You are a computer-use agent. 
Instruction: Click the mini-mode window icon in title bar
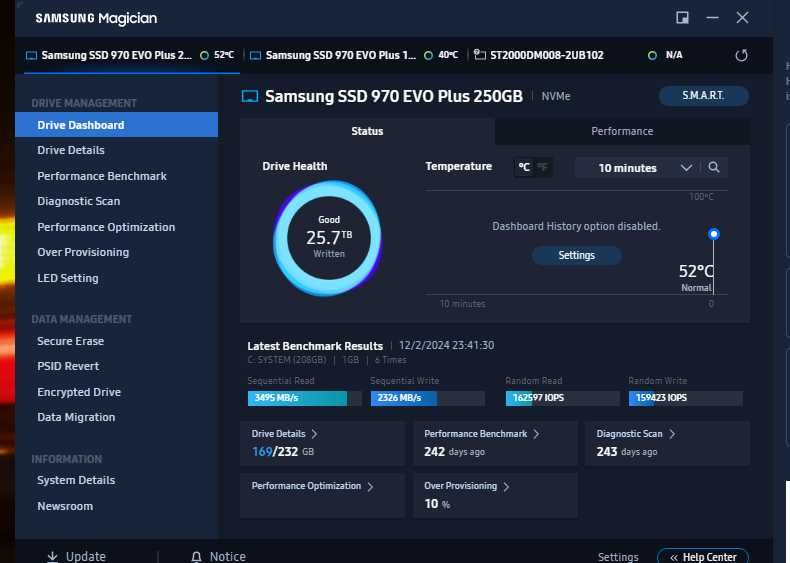point(682,18)
